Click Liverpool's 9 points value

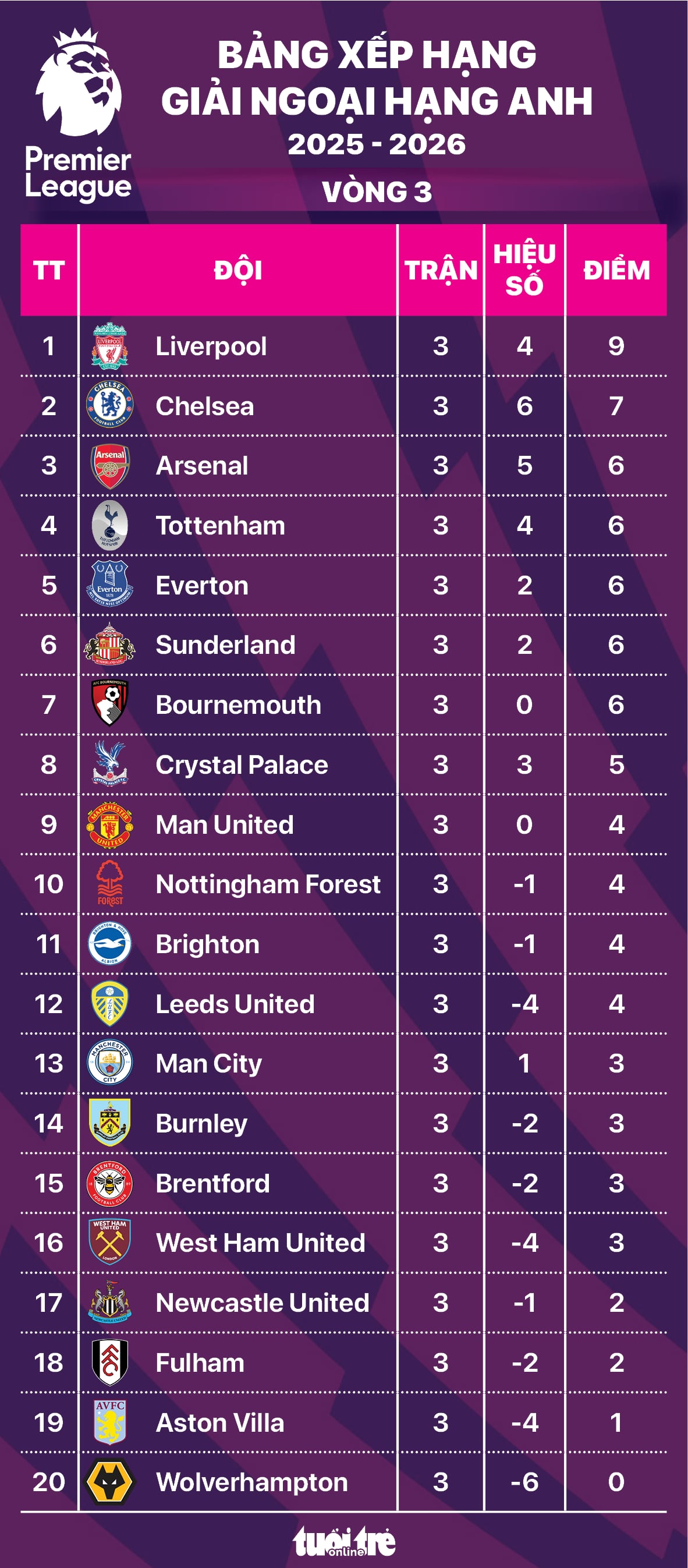616,346
